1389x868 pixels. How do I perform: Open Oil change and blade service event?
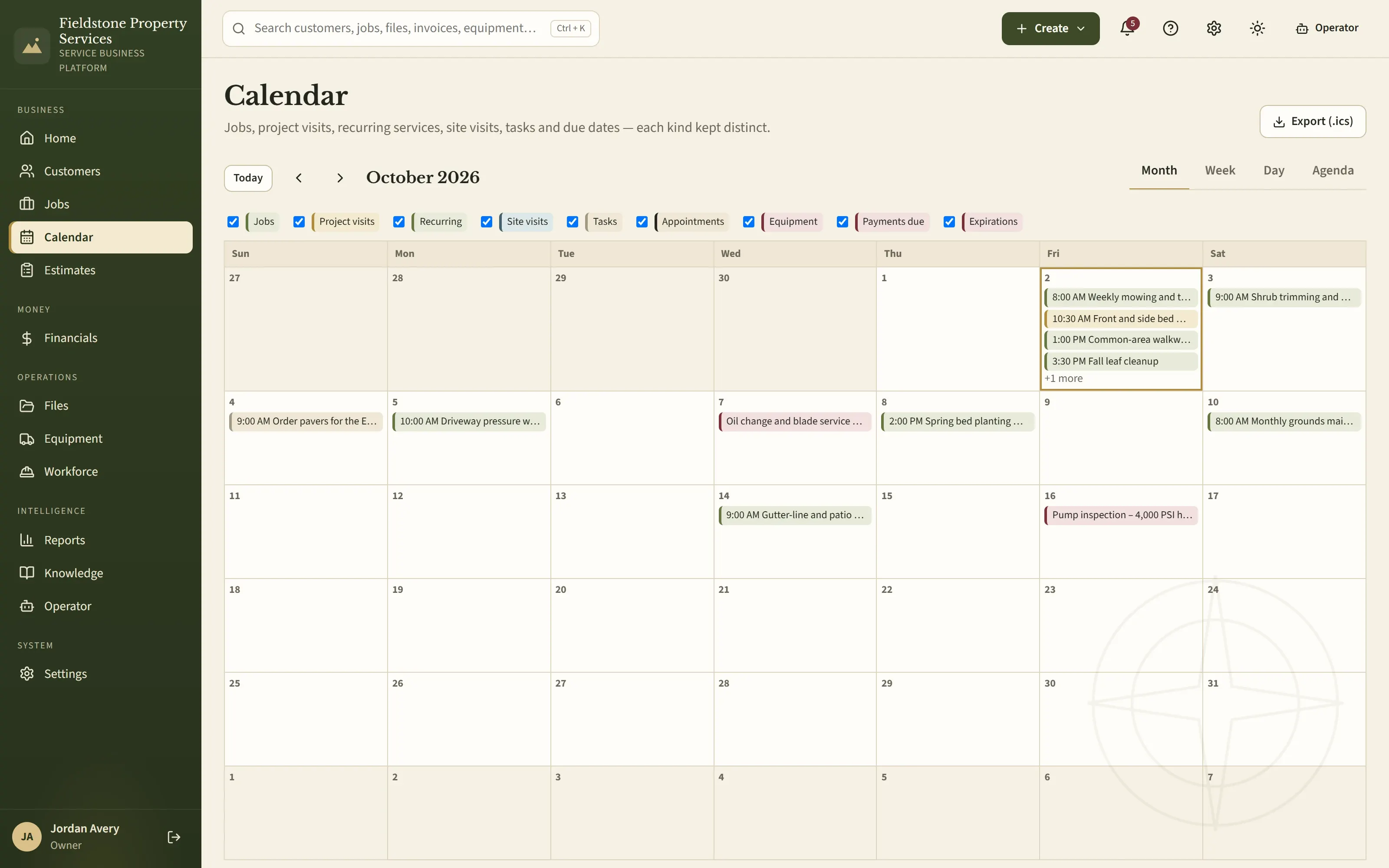point(795,421)
